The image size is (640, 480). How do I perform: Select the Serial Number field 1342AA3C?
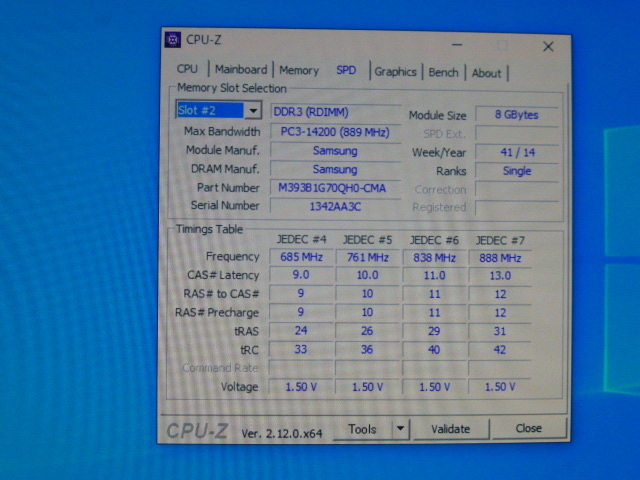coord(334,206)
